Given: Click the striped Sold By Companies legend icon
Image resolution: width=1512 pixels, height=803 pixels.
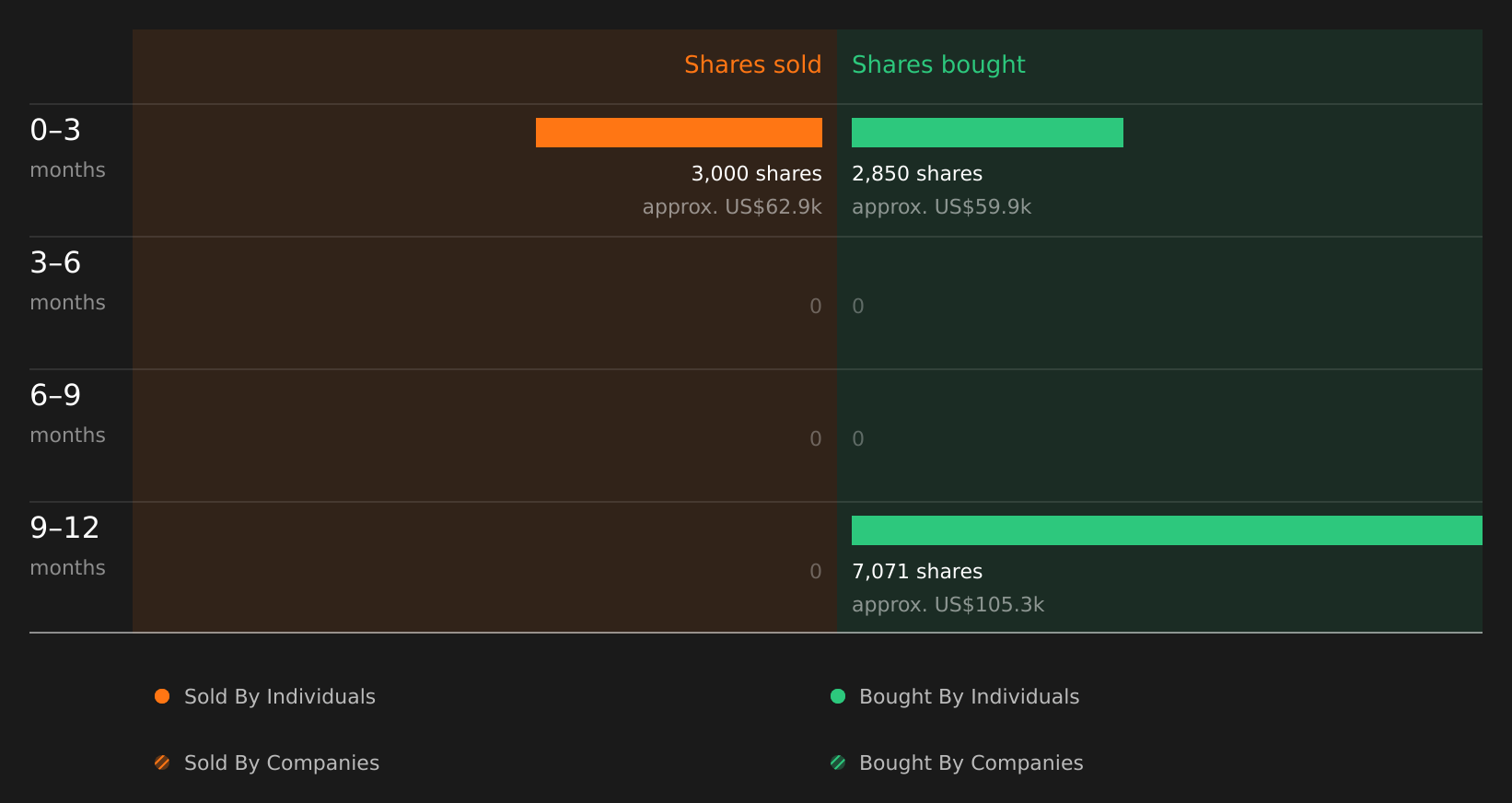Looking at the screenshot, I should click(x=162, y=762).
